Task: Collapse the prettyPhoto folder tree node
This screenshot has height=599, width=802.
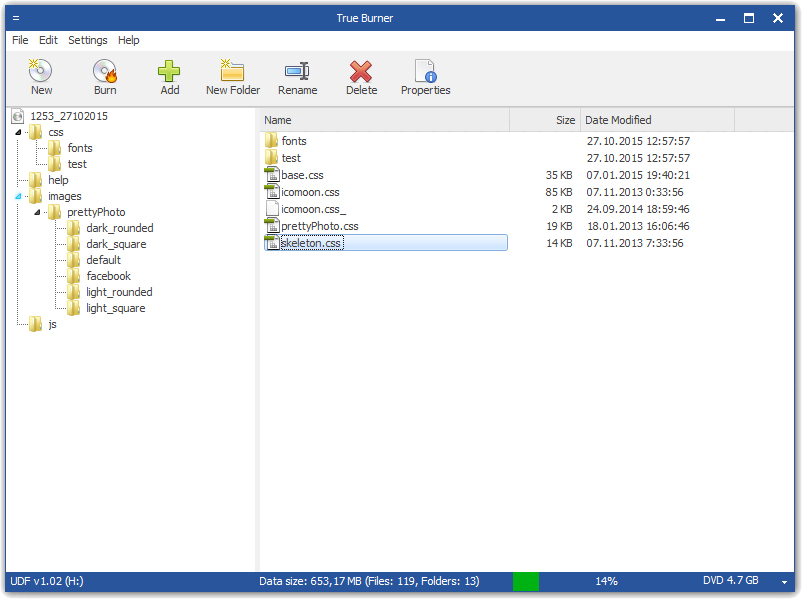Action: point(37,212)
